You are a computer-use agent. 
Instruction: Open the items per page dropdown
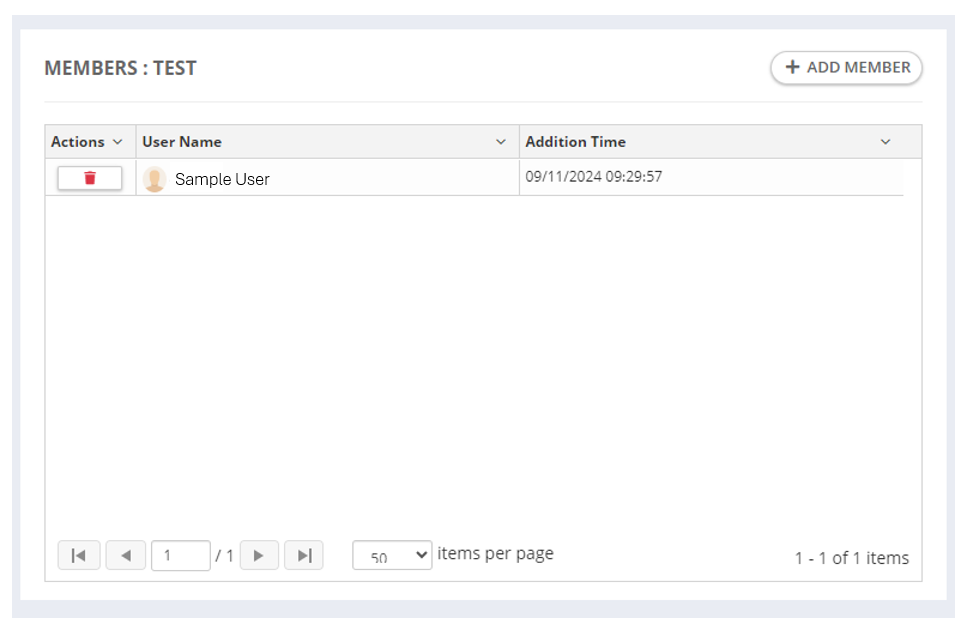(x=392, y=555)
